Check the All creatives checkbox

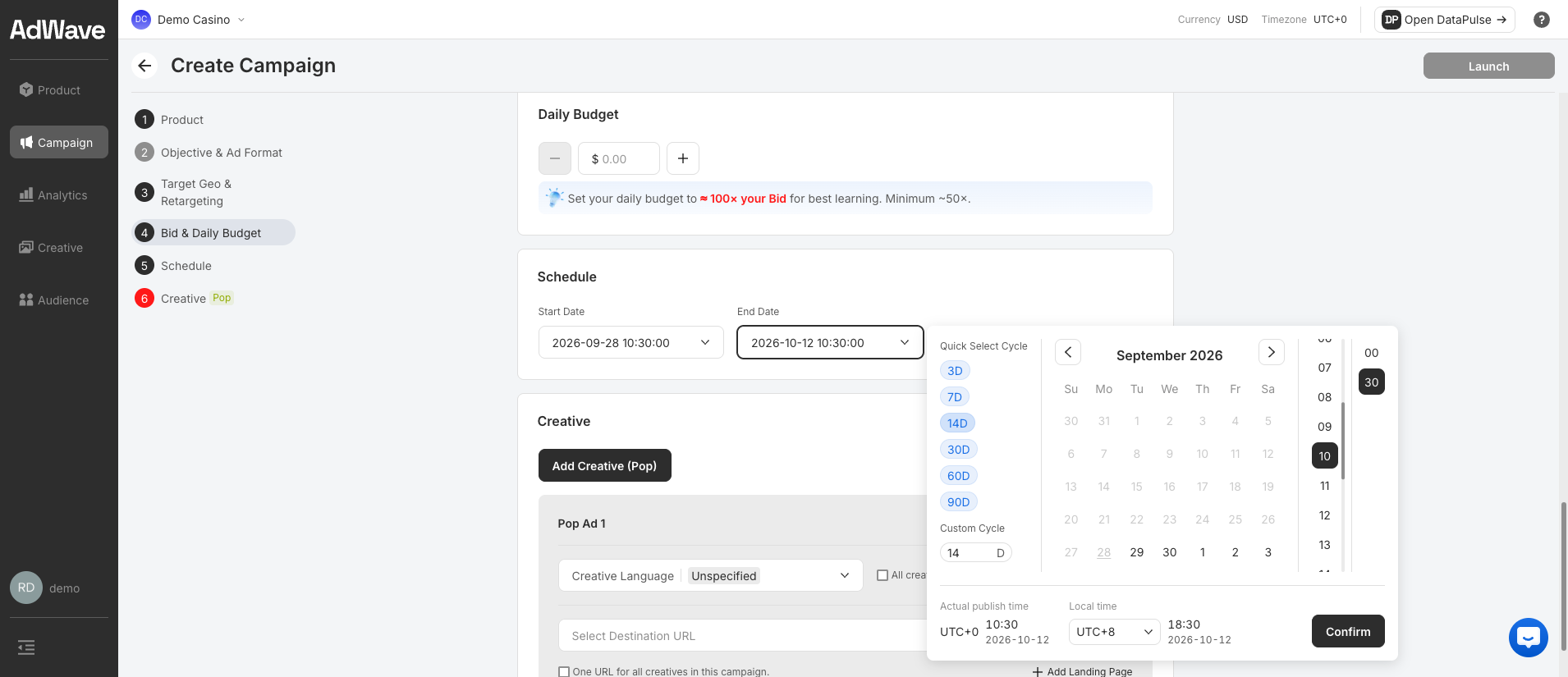(x=883, y=575)
